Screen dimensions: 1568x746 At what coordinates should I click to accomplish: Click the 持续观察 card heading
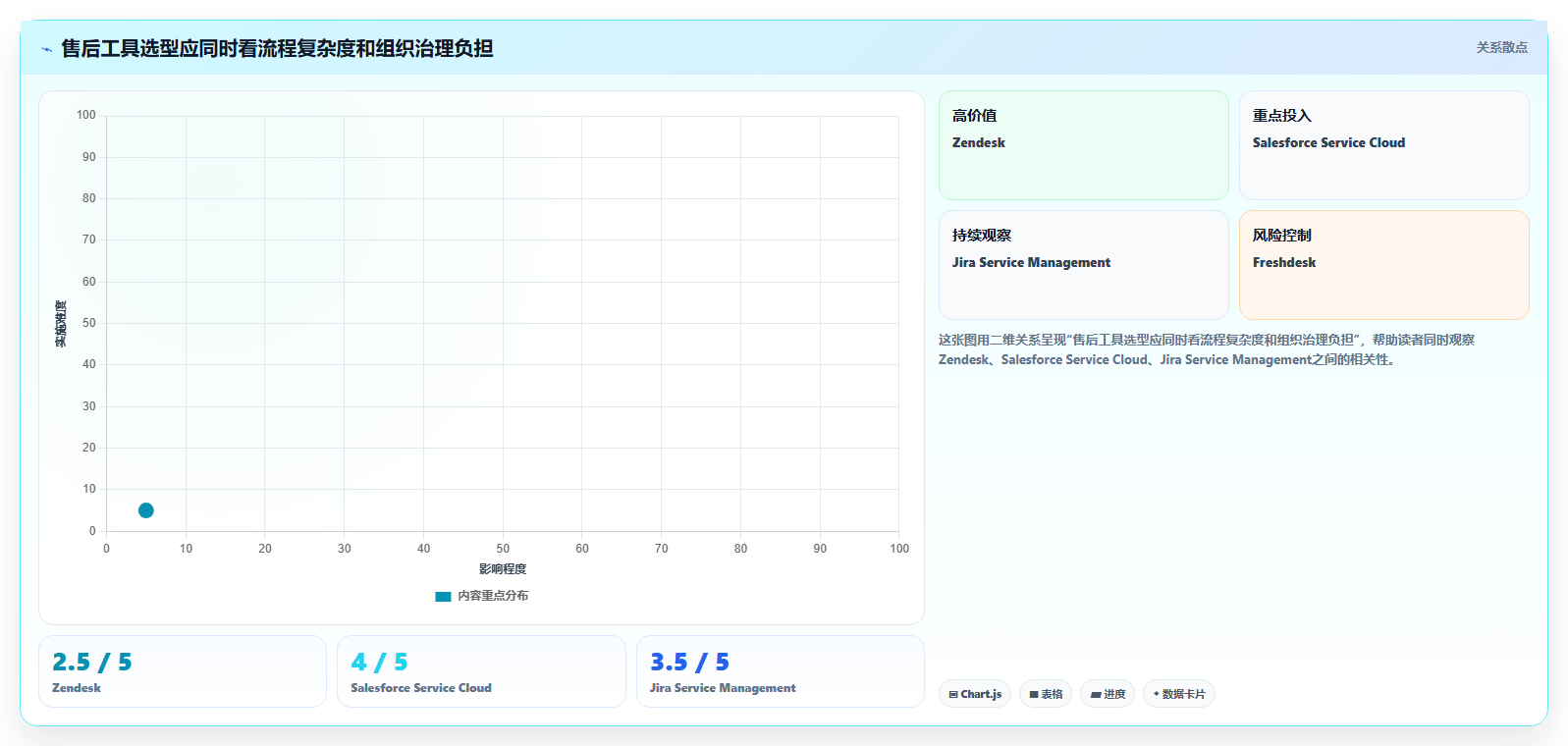(x=982, y=236)
